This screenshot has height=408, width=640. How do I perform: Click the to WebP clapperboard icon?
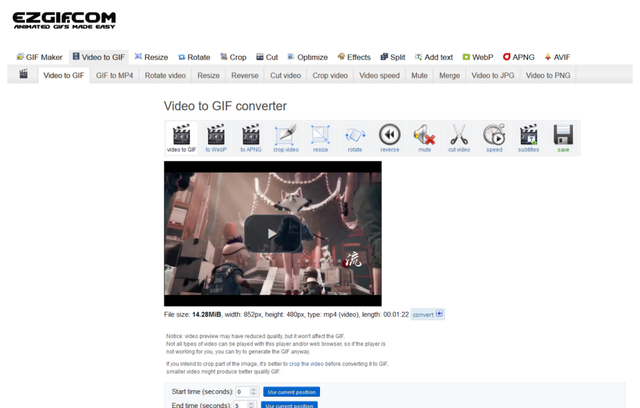click(x=216, y=138)
